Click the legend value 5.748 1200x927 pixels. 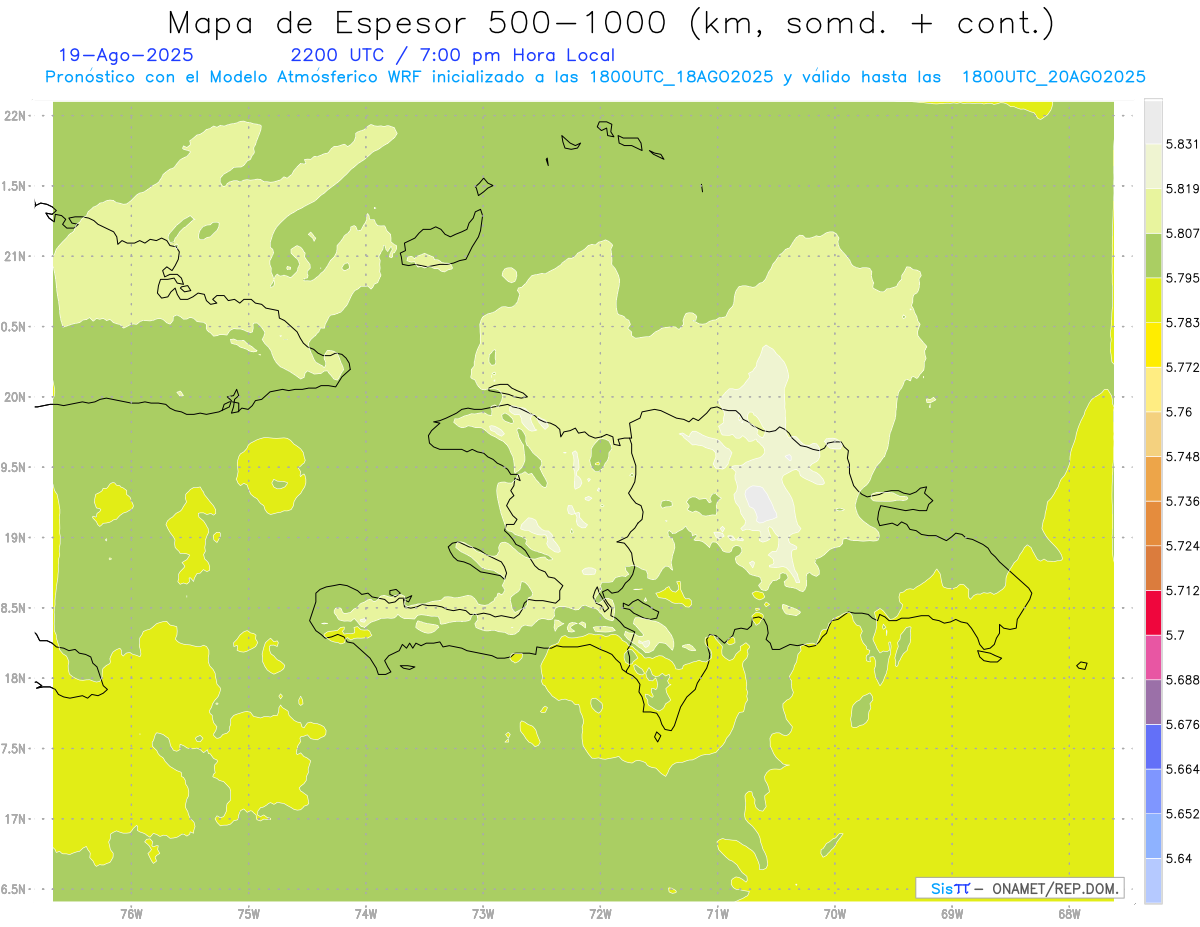click(x=1182, y=456)
